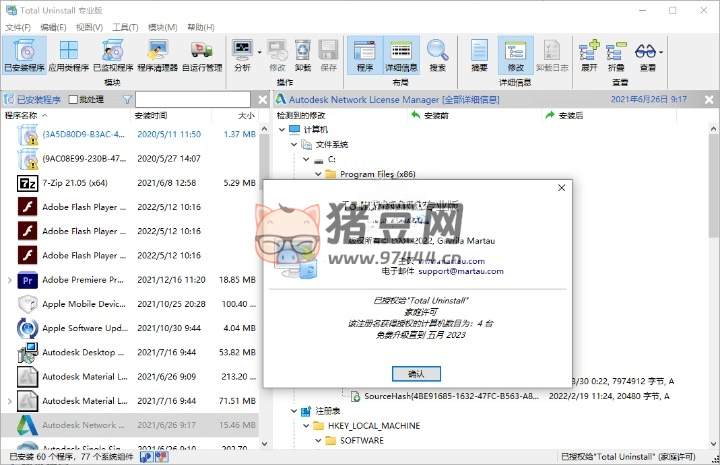Image resolution: width=720 pixels, height=465 pixels.
Task: Toggle the 详细信息 layout button
Action: [x=399, y=54]
